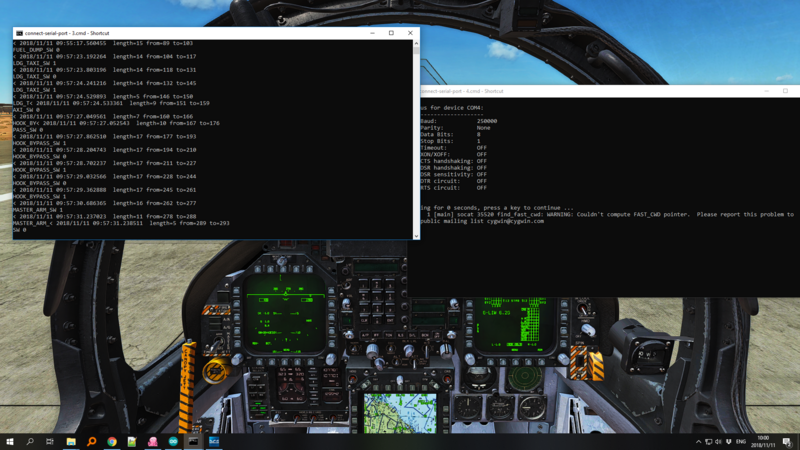The image size is (800, 450).
Task: Open the Windows Start menu
Action: pyautogui.click(x=10, y=441)
